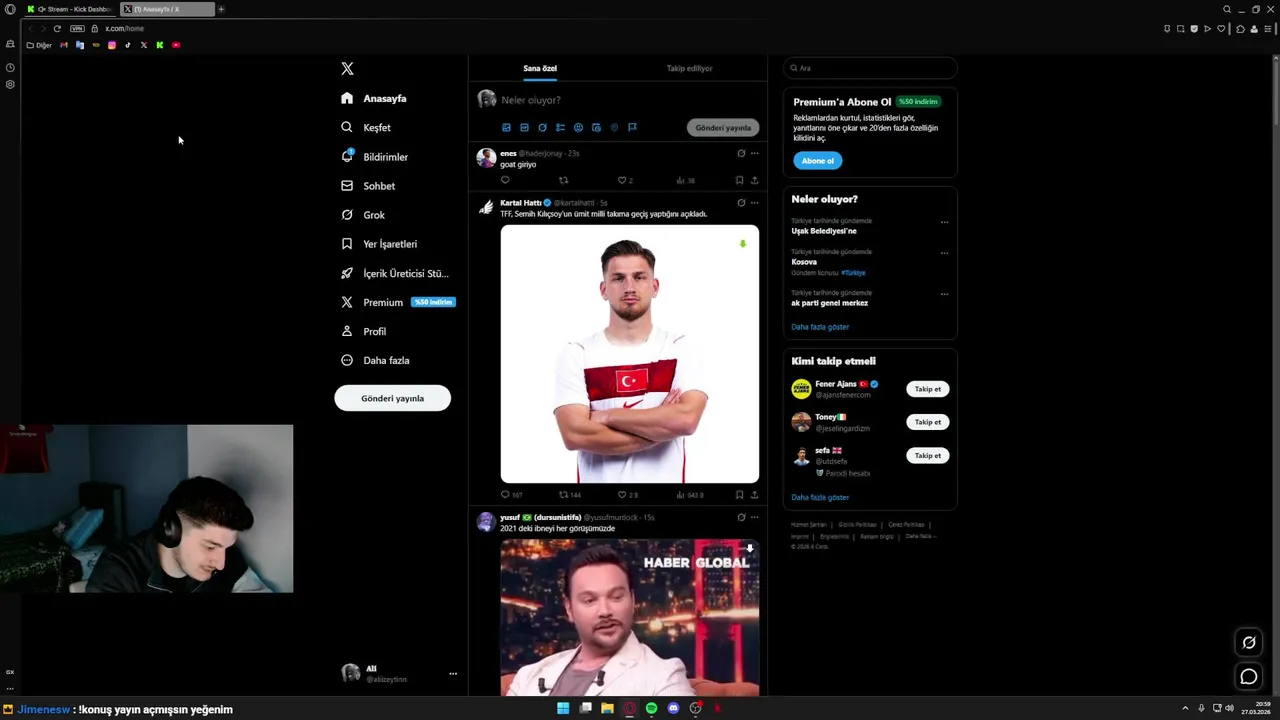Like Kartal Hattı post
The height and width of the screenshot is (720, 1280).
621,494
